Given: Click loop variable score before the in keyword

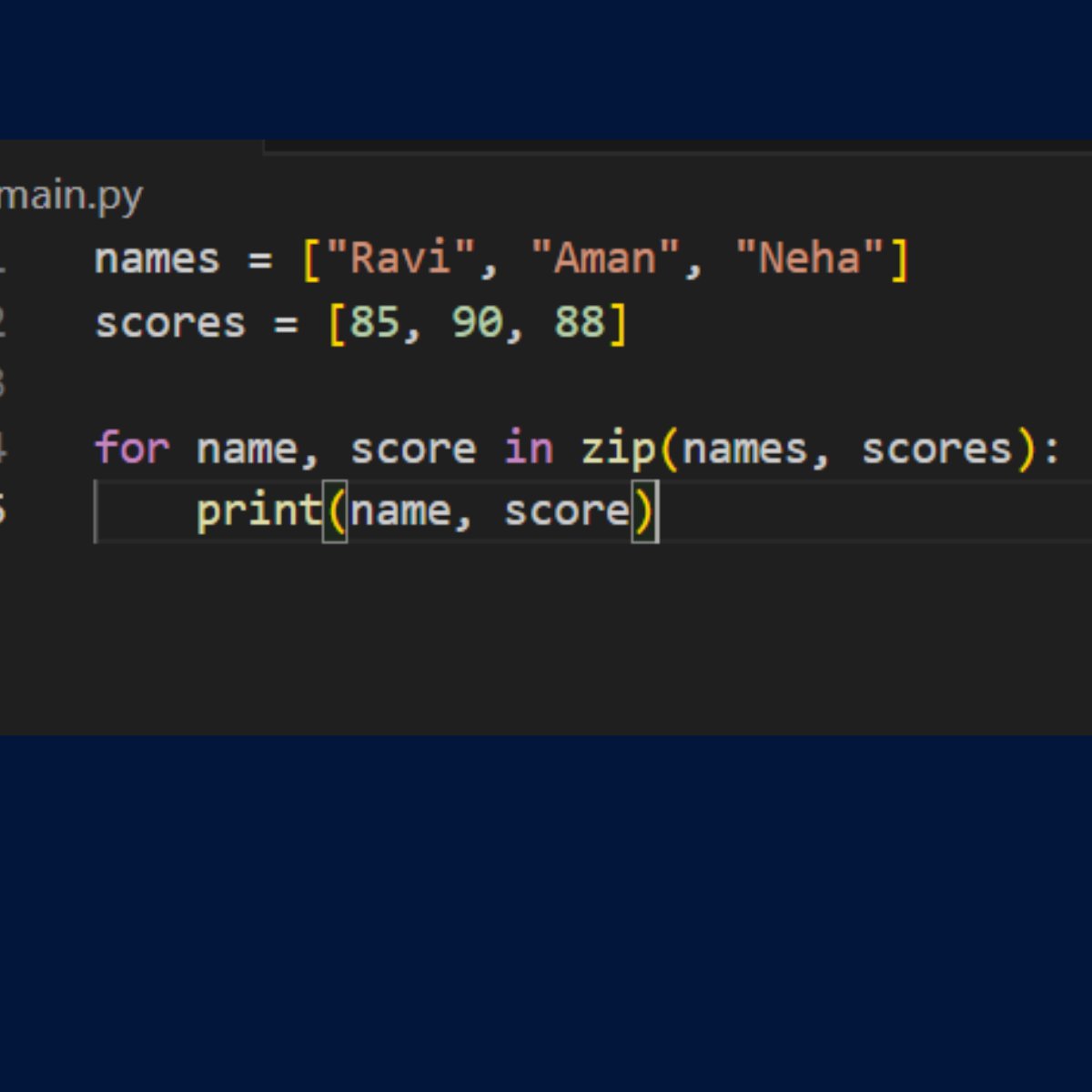Looking at the screenshot, I should point(413,450).
